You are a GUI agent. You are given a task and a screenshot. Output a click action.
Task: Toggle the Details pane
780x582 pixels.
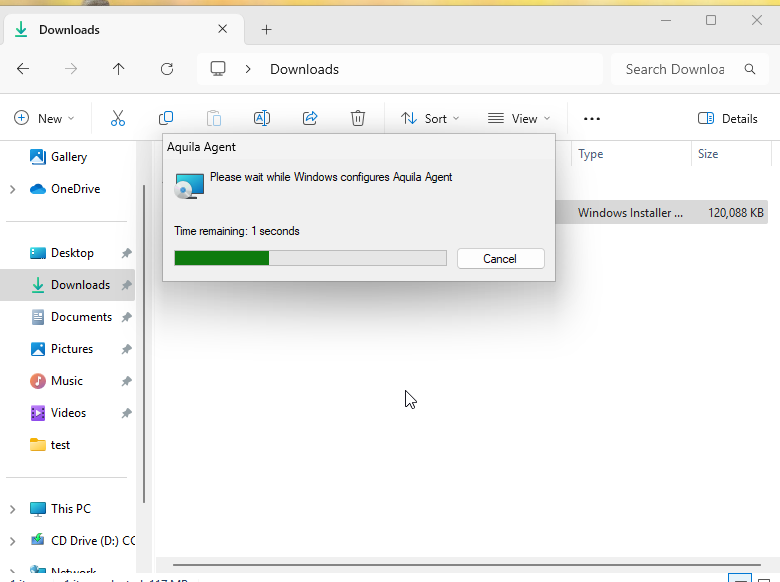click(727, 118)
